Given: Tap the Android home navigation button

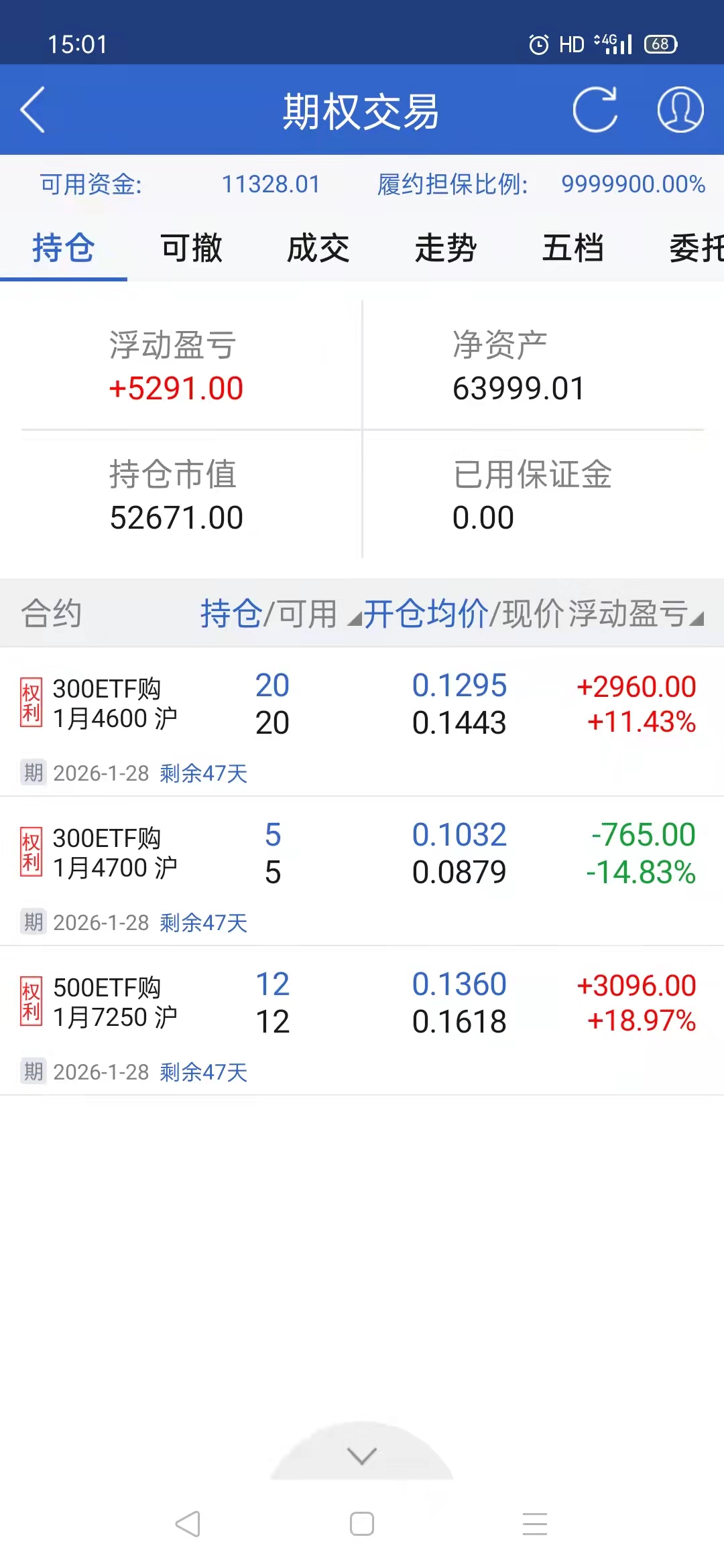Looking at the screenshot, I should 362,1524.
